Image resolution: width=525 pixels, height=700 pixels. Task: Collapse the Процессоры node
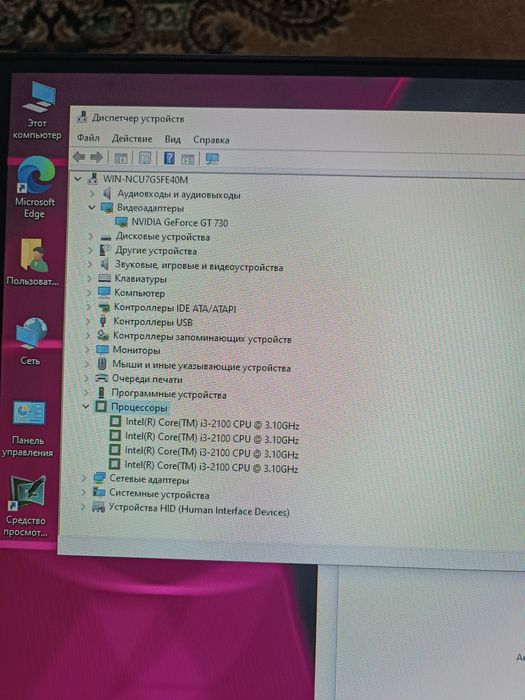(86, 407)
